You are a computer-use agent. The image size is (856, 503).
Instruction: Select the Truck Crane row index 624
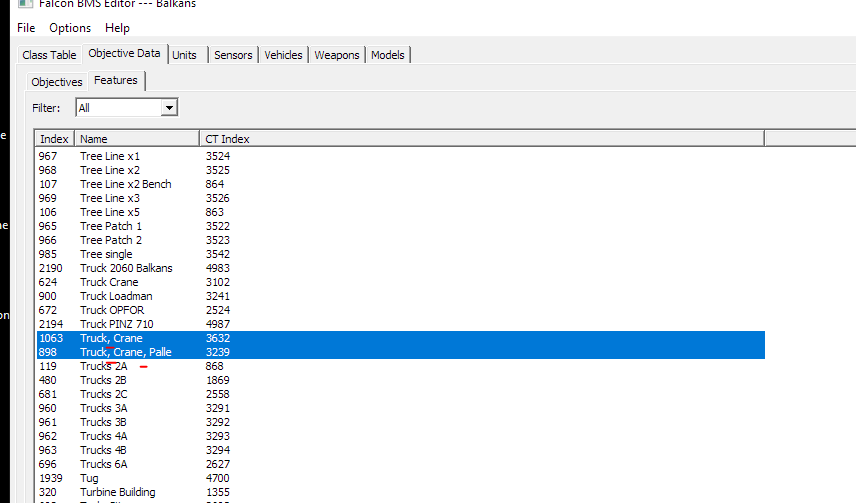(x=400, y=282)
